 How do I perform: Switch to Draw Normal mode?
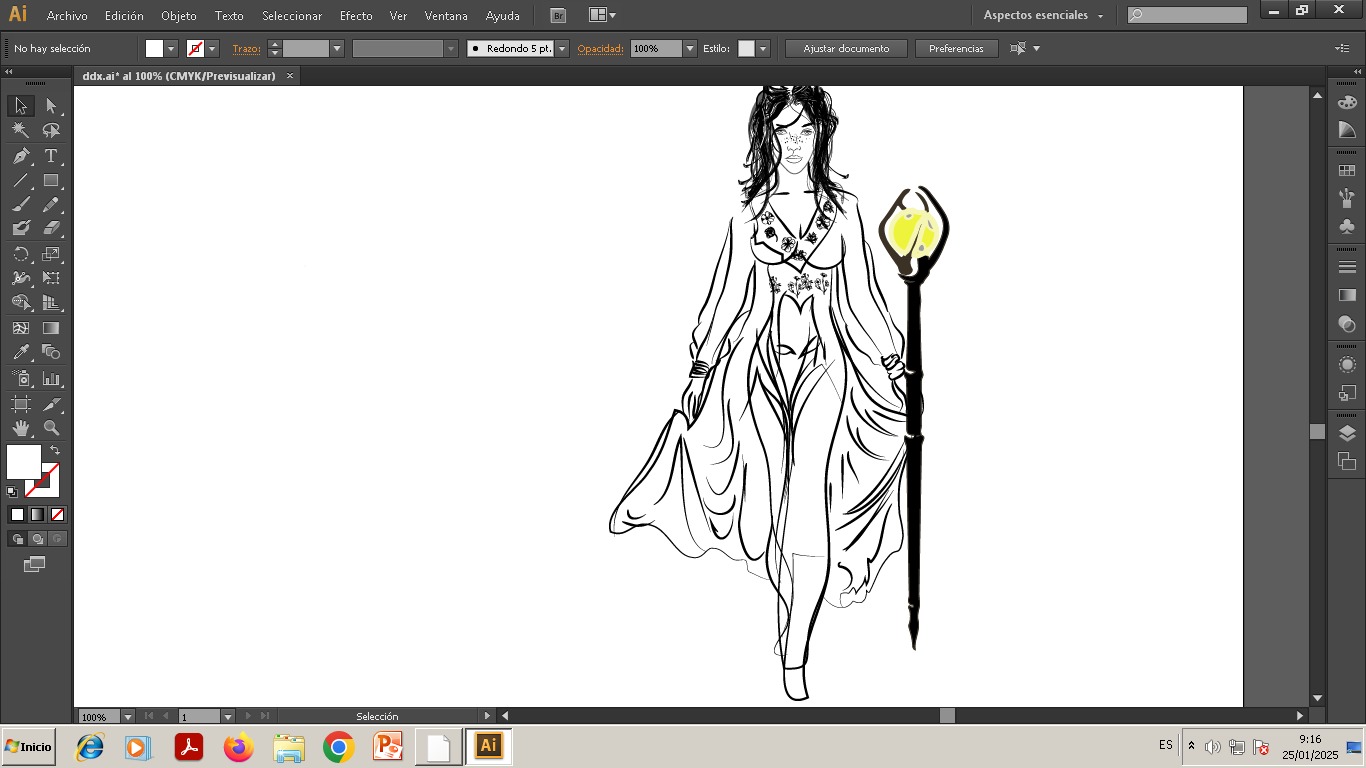tap(17, 539)
